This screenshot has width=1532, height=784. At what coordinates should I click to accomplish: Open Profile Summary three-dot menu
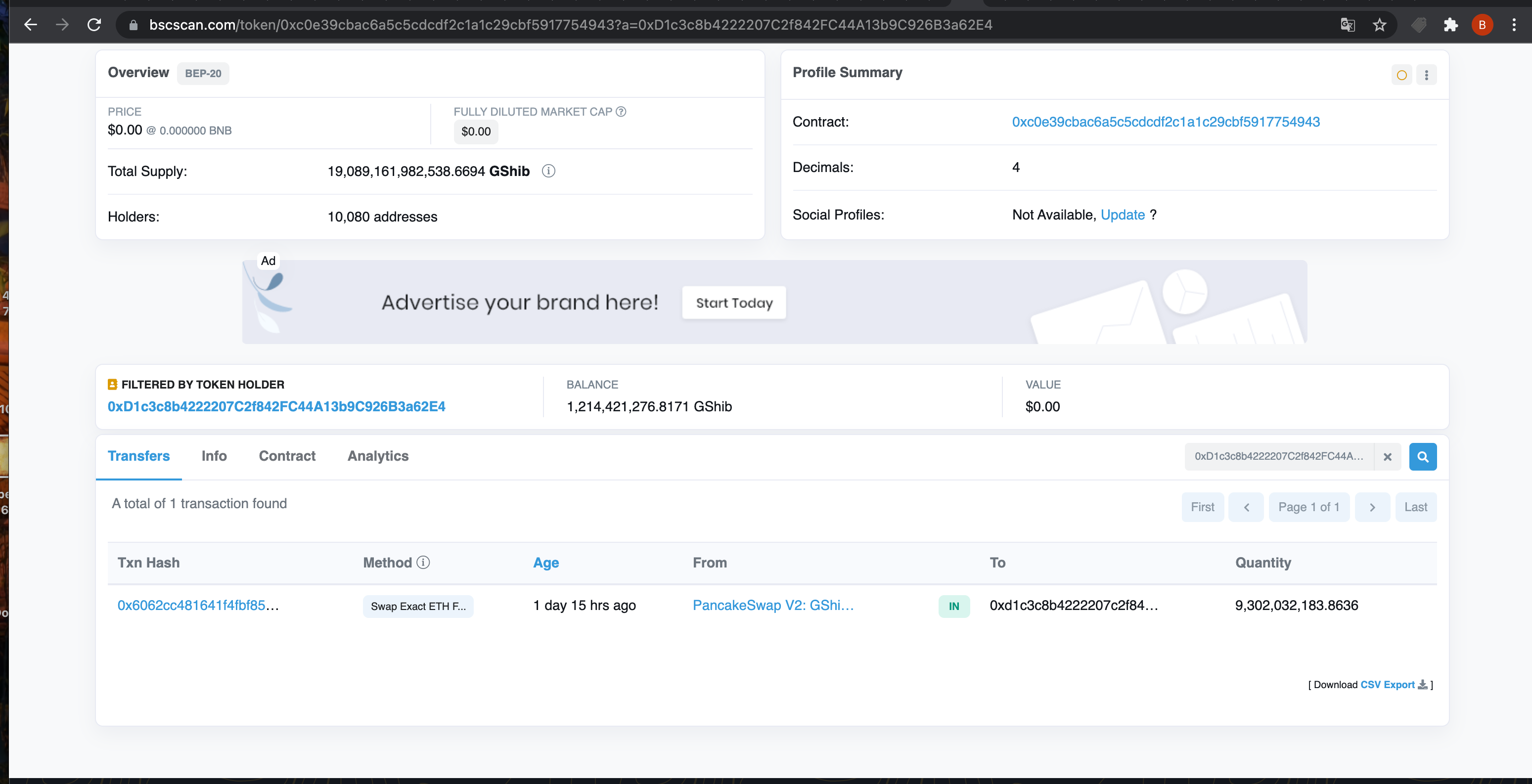tap(1426, 75)
